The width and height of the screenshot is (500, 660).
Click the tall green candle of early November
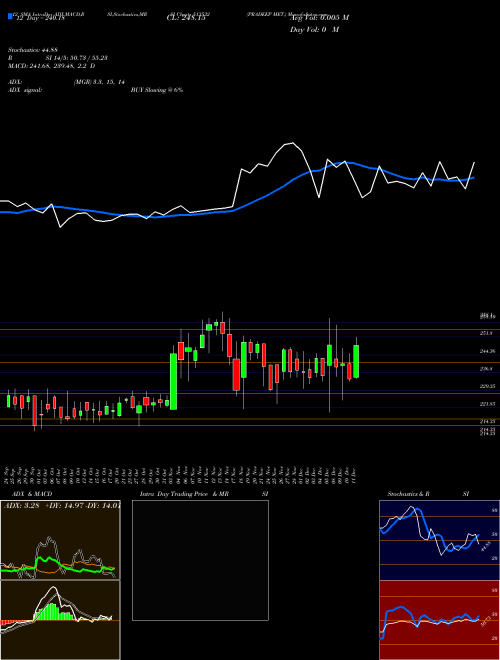tap(173, 381)
